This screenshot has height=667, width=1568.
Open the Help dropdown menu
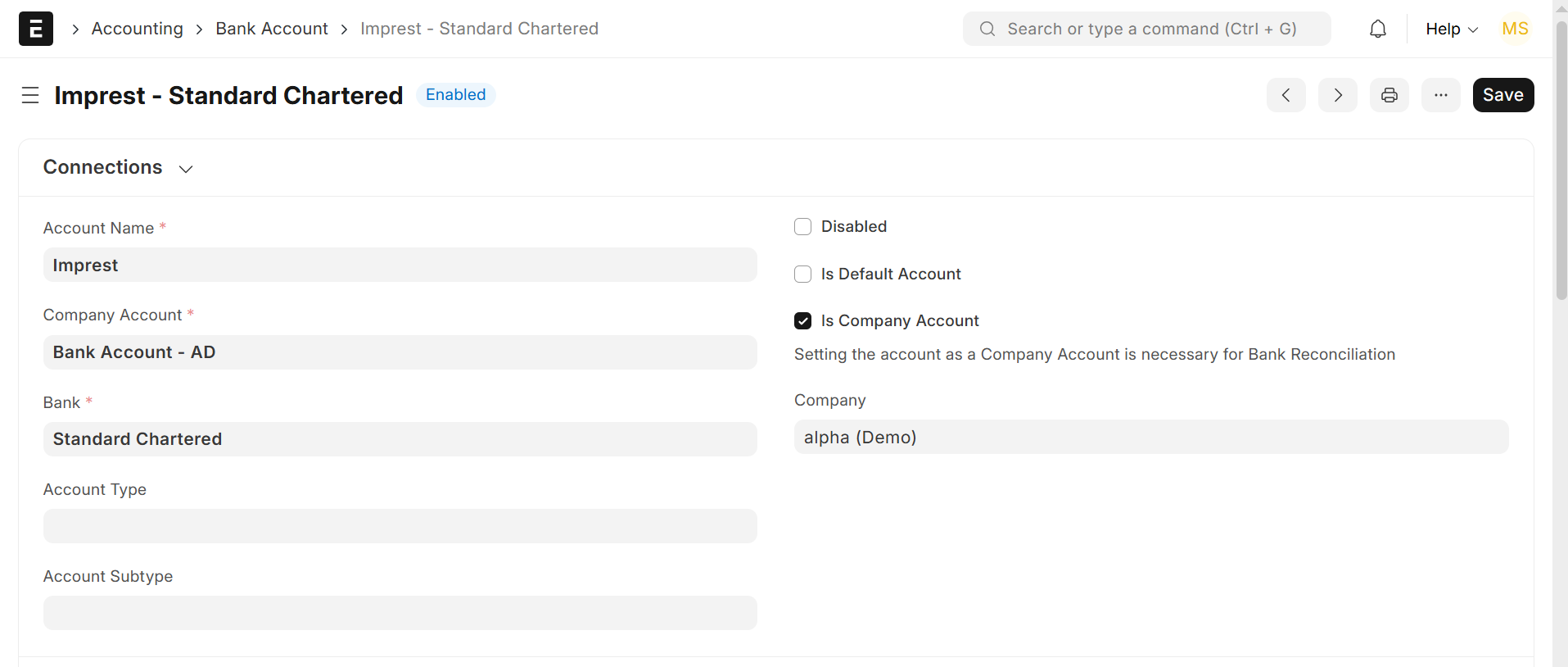[x=1451, y=29]
